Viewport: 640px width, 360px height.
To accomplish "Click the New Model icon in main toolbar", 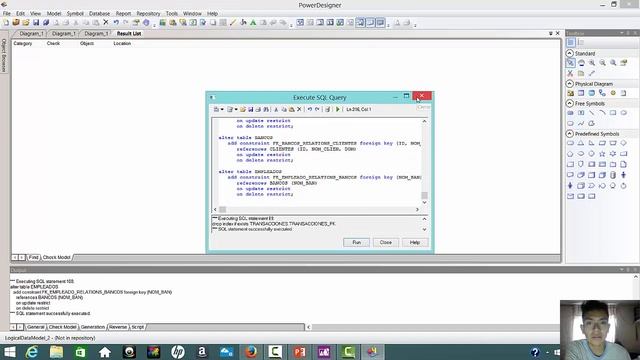I will 6,22.
